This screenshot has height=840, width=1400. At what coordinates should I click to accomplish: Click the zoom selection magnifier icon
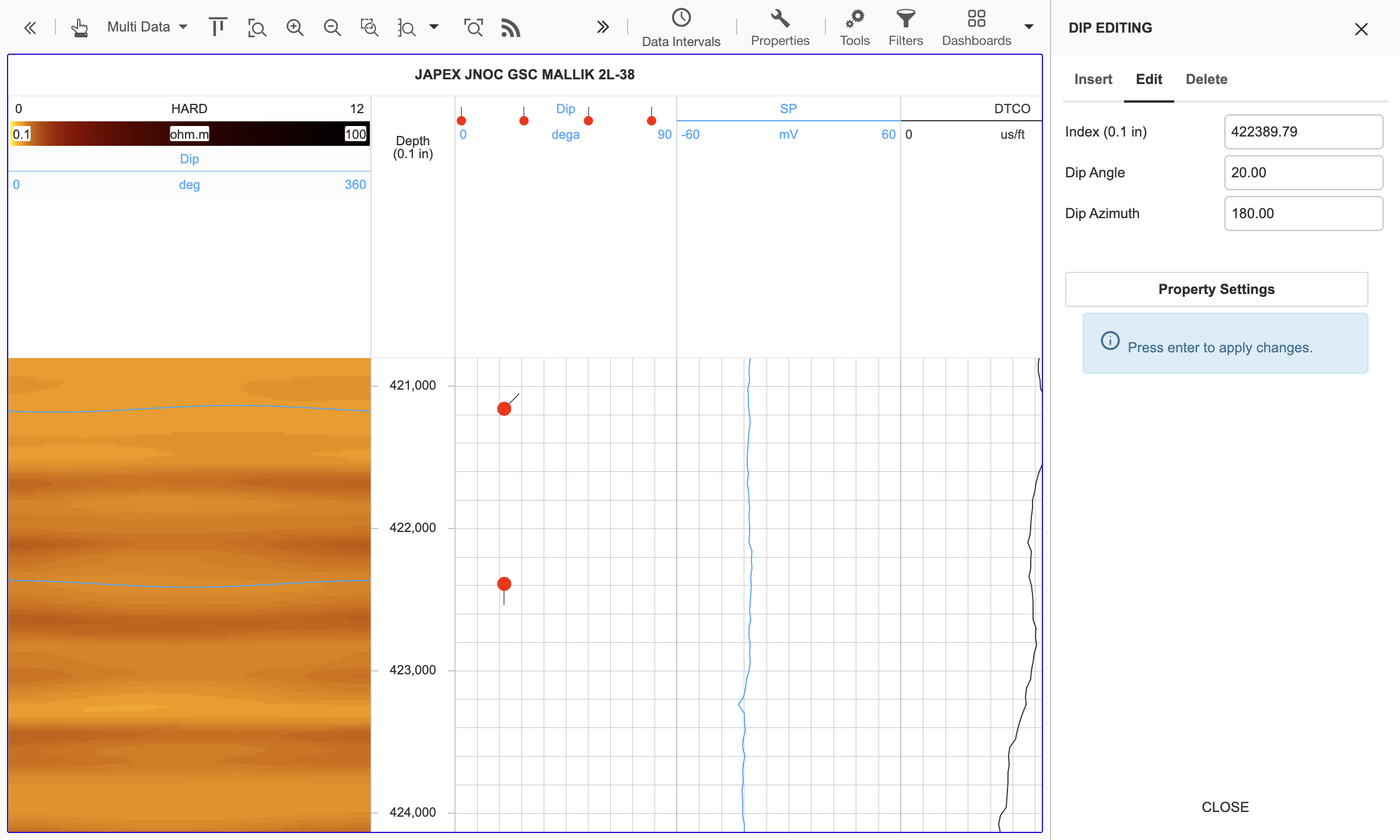(370, 27)
